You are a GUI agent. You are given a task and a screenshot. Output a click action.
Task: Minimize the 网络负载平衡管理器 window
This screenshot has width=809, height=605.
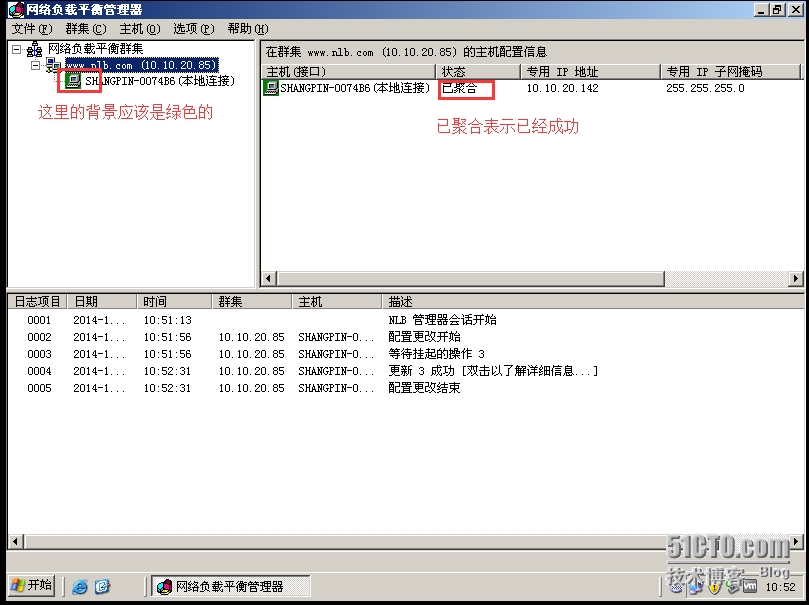click(x=762, y=9)
